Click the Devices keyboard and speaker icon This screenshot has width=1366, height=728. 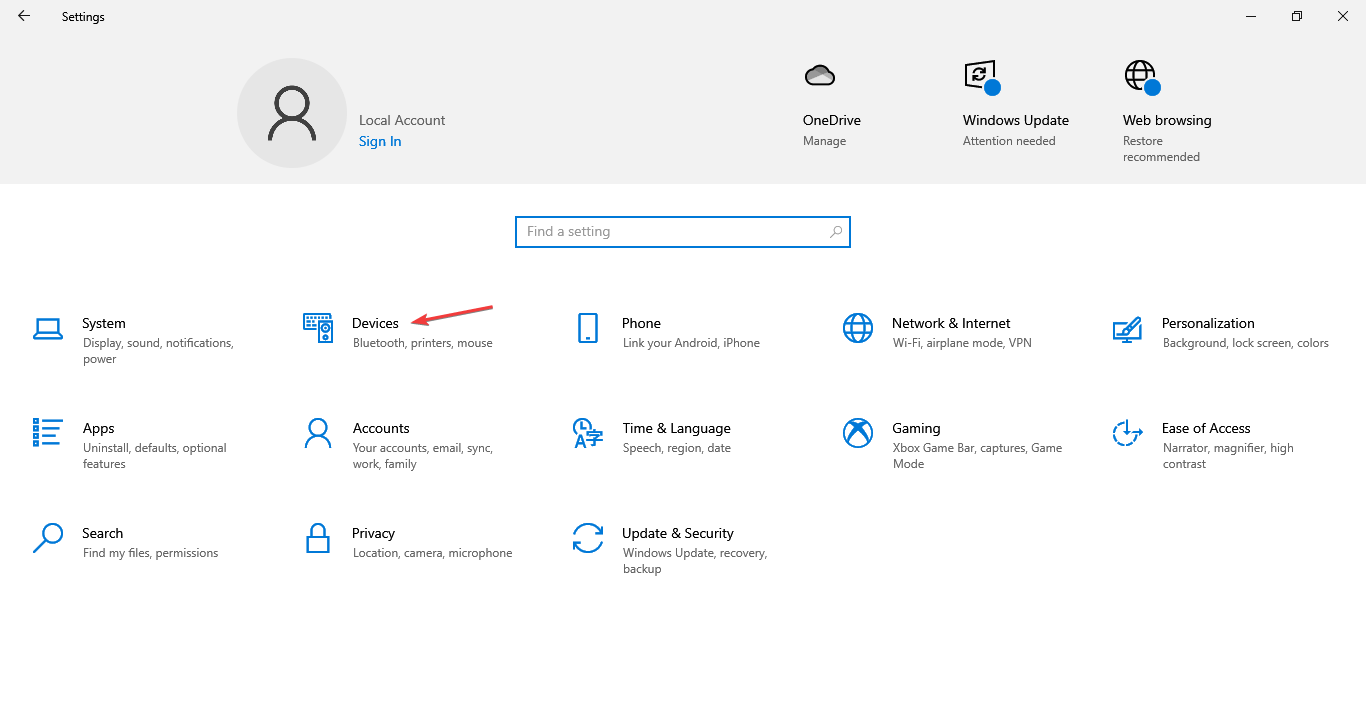tap(318, 328)
